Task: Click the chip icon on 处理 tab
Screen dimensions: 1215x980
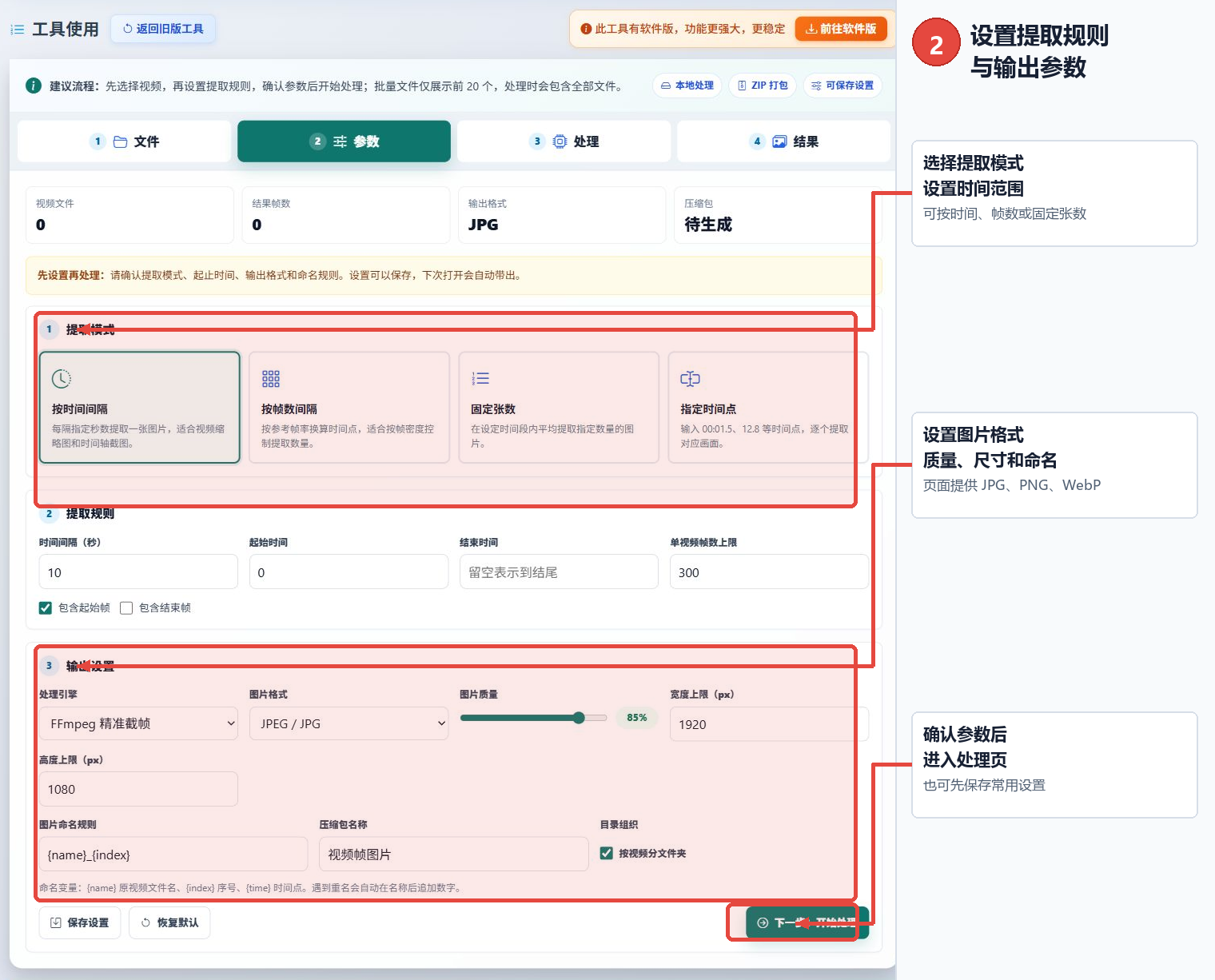Action: click(x=560, y=141)
